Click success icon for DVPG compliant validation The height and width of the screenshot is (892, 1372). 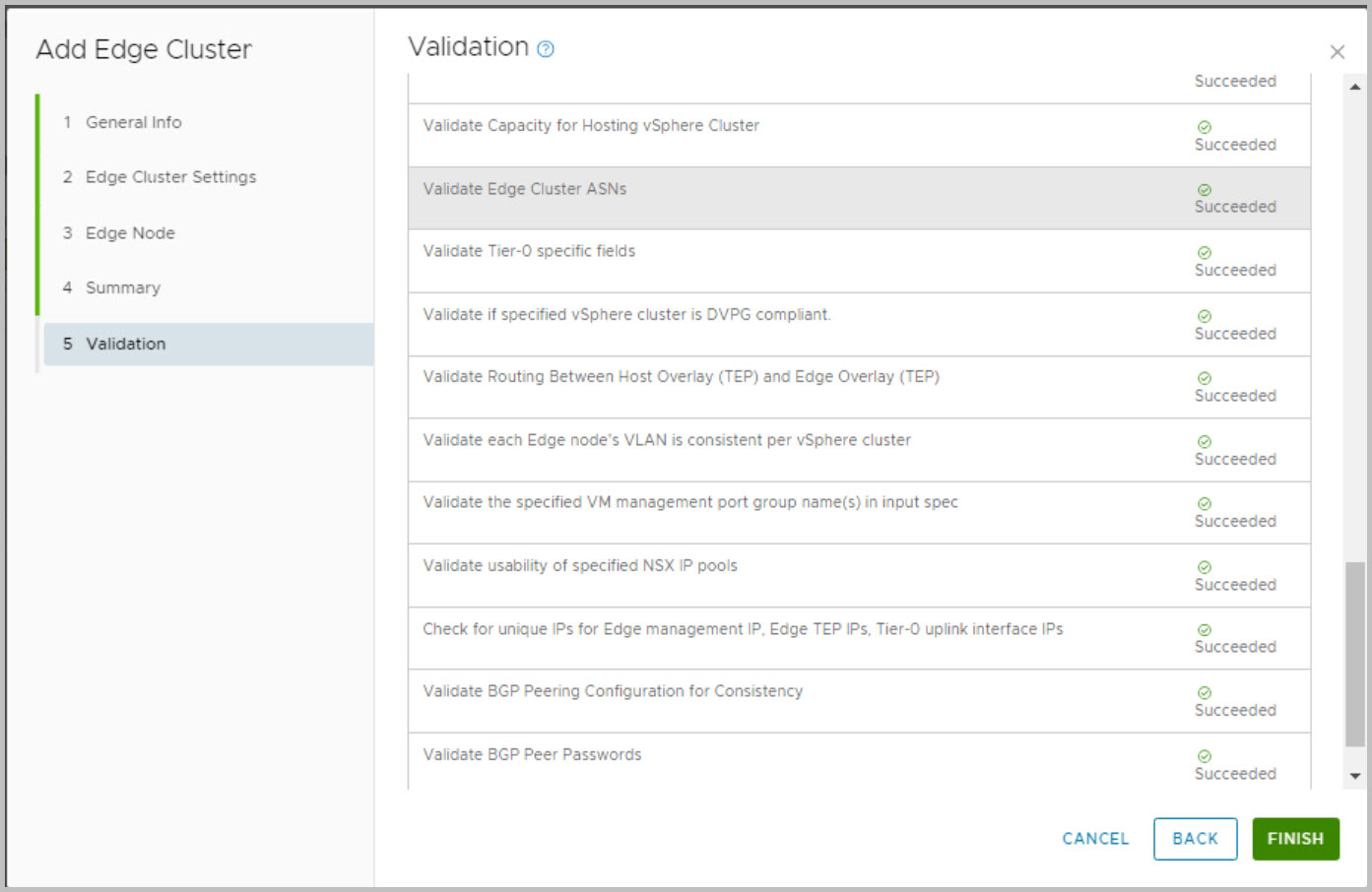coord(1204,316)
